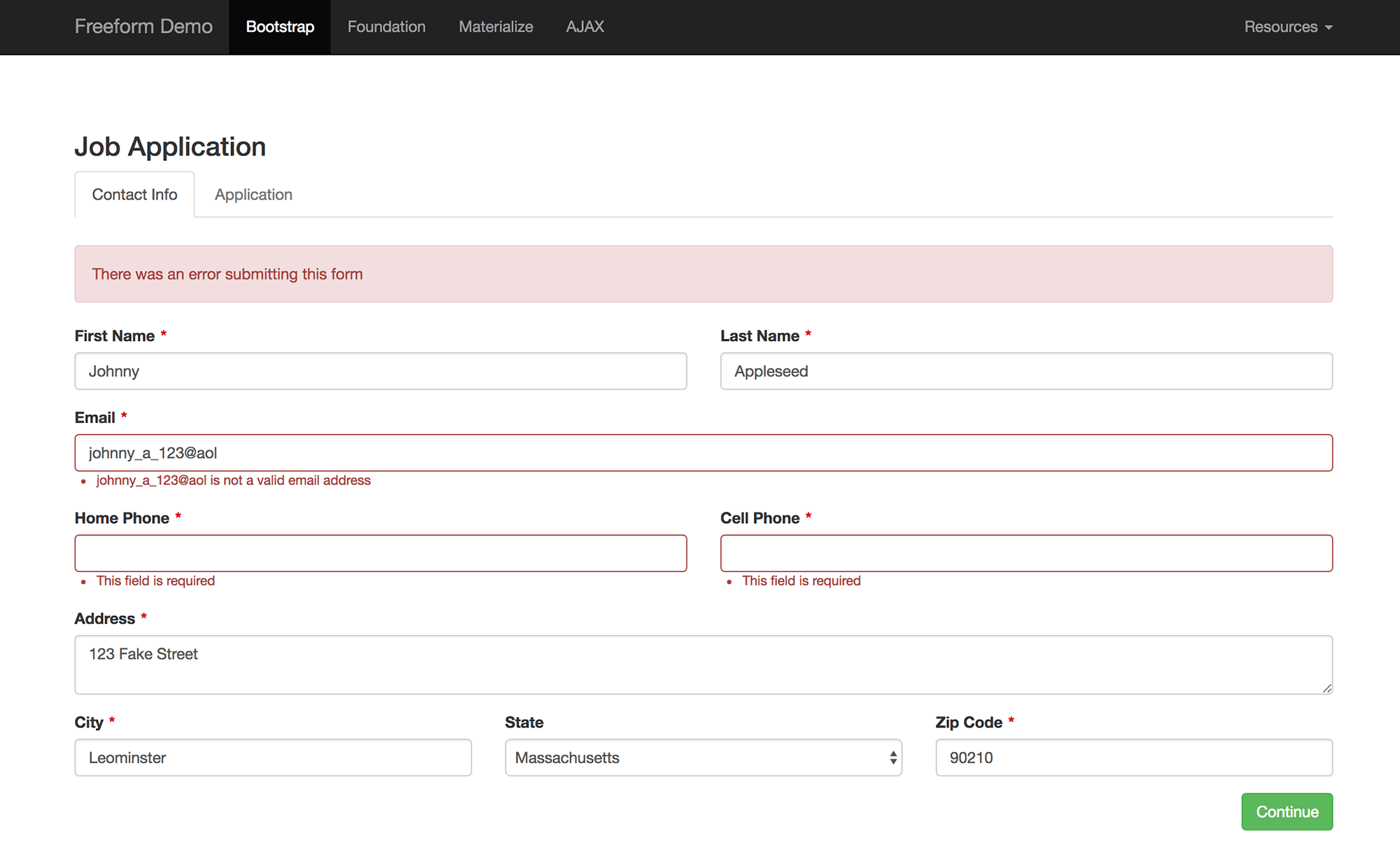Open the Materialize demo page
Viewport: 1400px width, 857px height.
tap(495, 27)
